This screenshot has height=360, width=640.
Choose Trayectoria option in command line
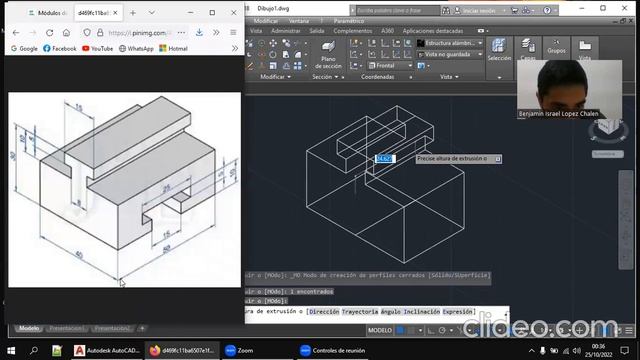(x=360, y=311)
